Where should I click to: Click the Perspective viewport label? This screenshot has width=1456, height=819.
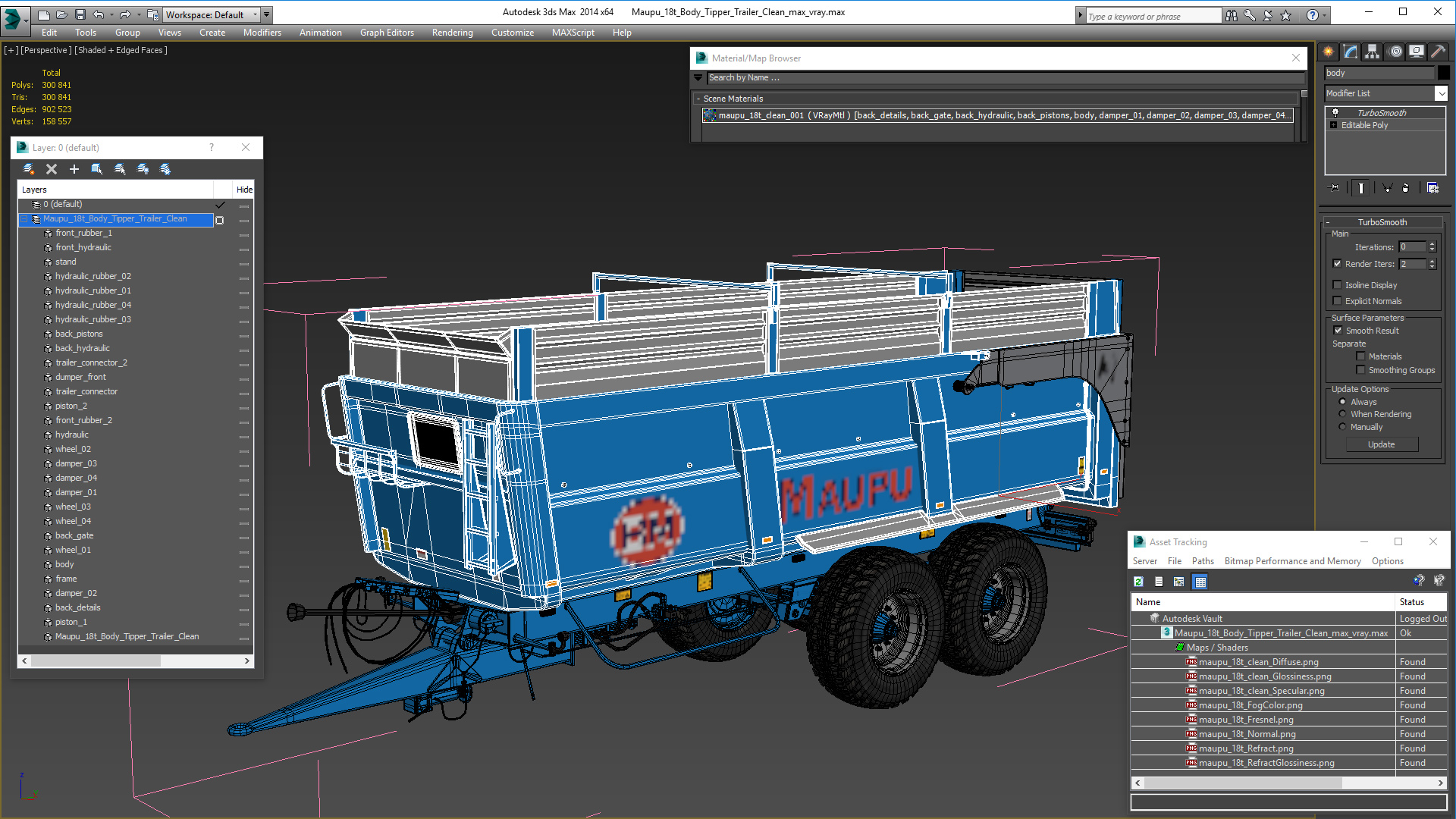pos(46,50)
